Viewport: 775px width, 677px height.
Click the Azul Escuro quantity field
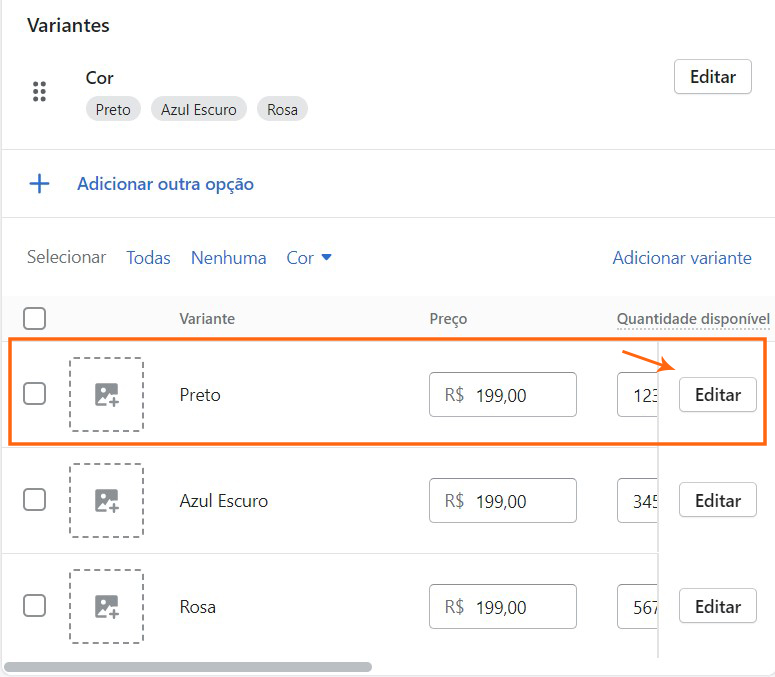tap(638, 501)
